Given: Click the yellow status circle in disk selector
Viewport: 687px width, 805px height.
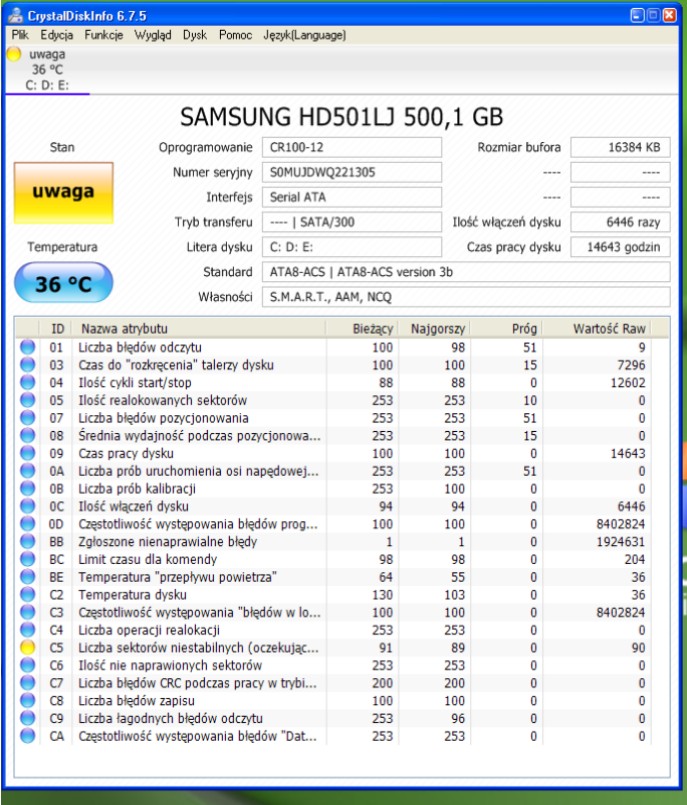Looking at the screenshot, I should 14,54.
